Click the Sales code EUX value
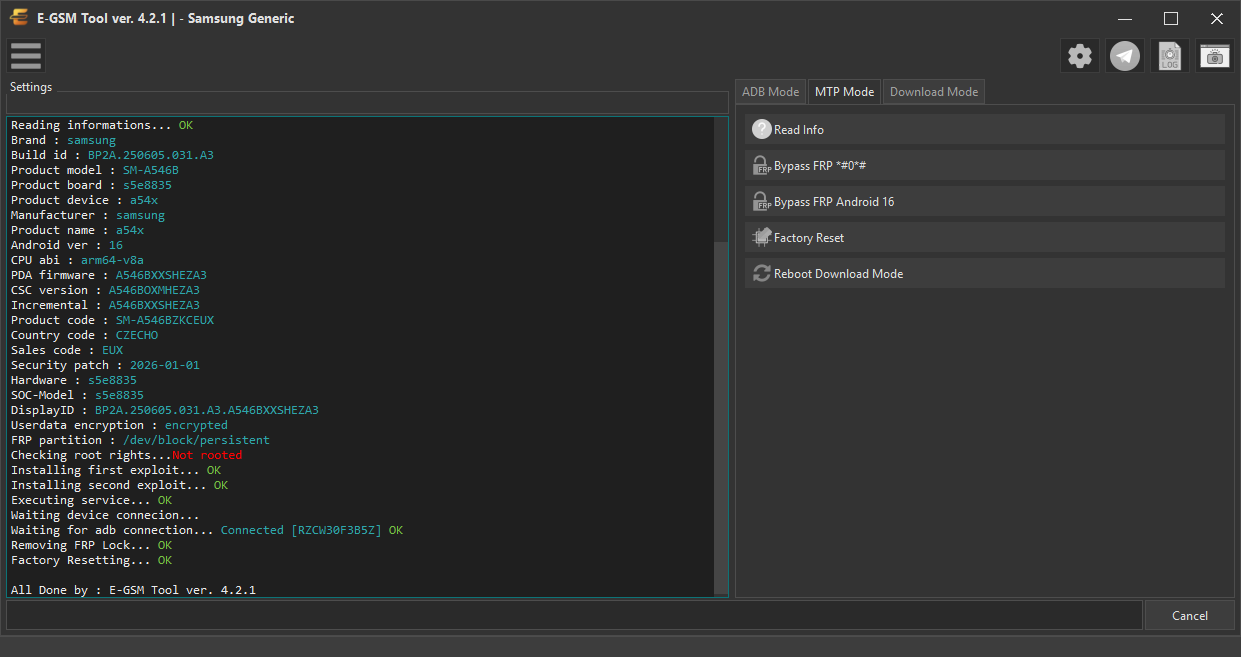Viewport: 1241px width, 657px height. coord(112,350)
